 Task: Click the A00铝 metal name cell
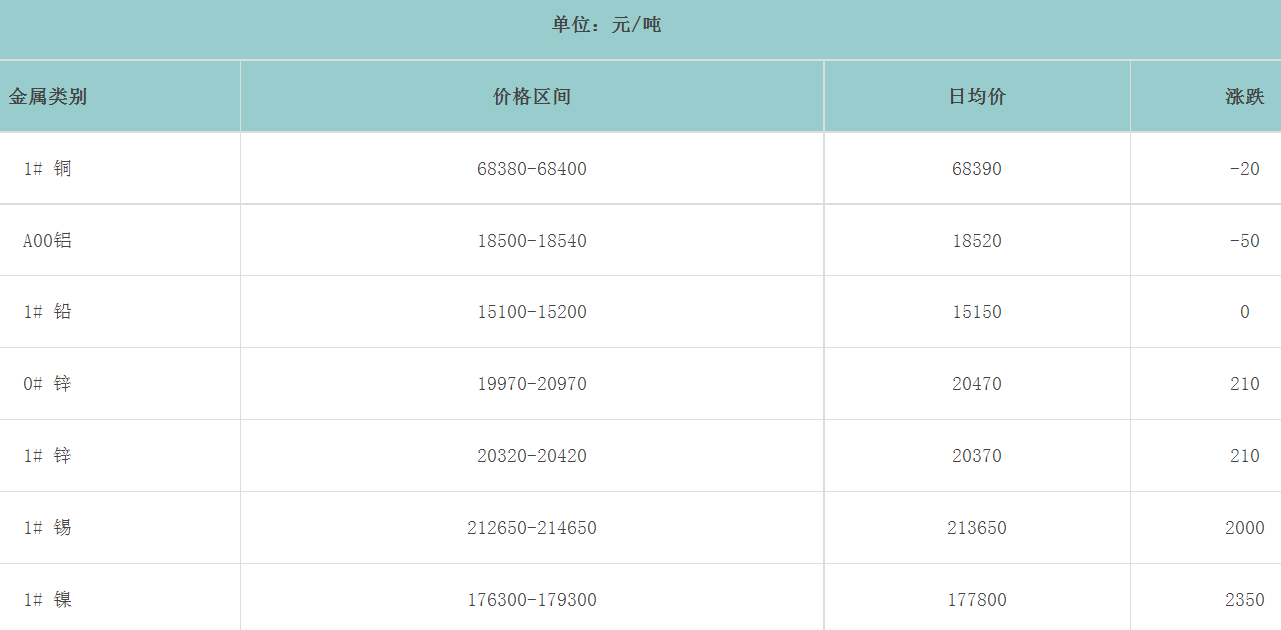tap(48, 241)
